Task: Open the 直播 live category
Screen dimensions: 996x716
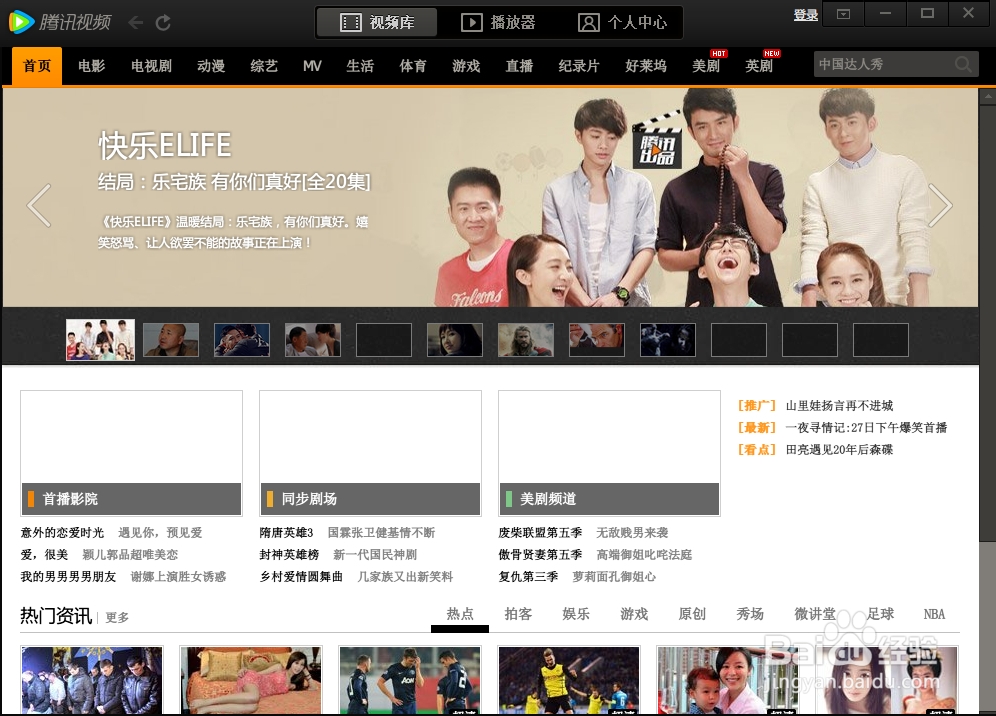Action: pos(519,66)
